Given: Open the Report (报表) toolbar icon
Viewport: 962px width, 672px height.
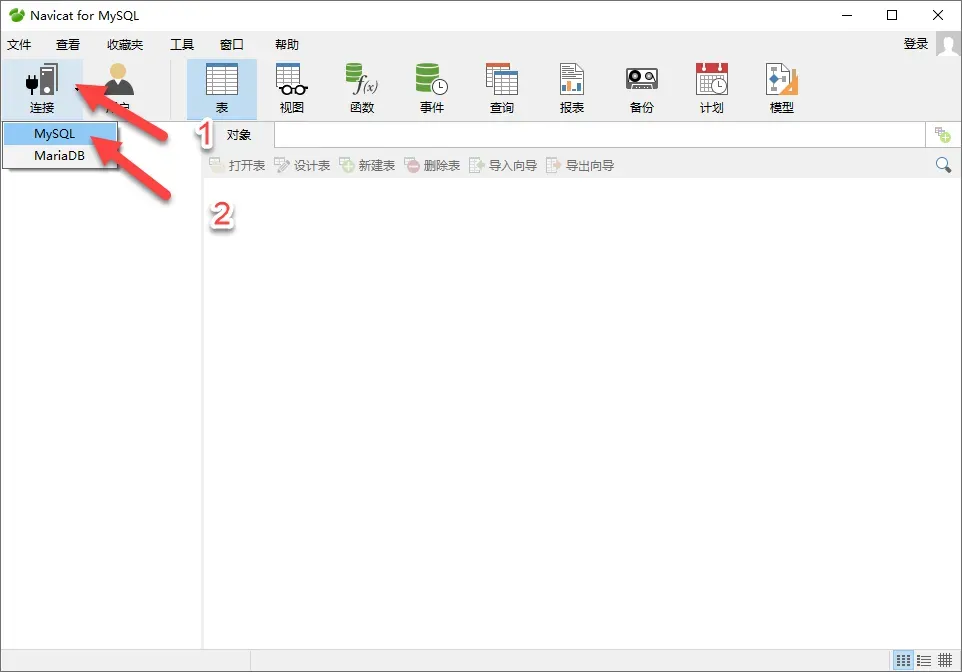Looking at the screenshot, I should coord(571,88).
